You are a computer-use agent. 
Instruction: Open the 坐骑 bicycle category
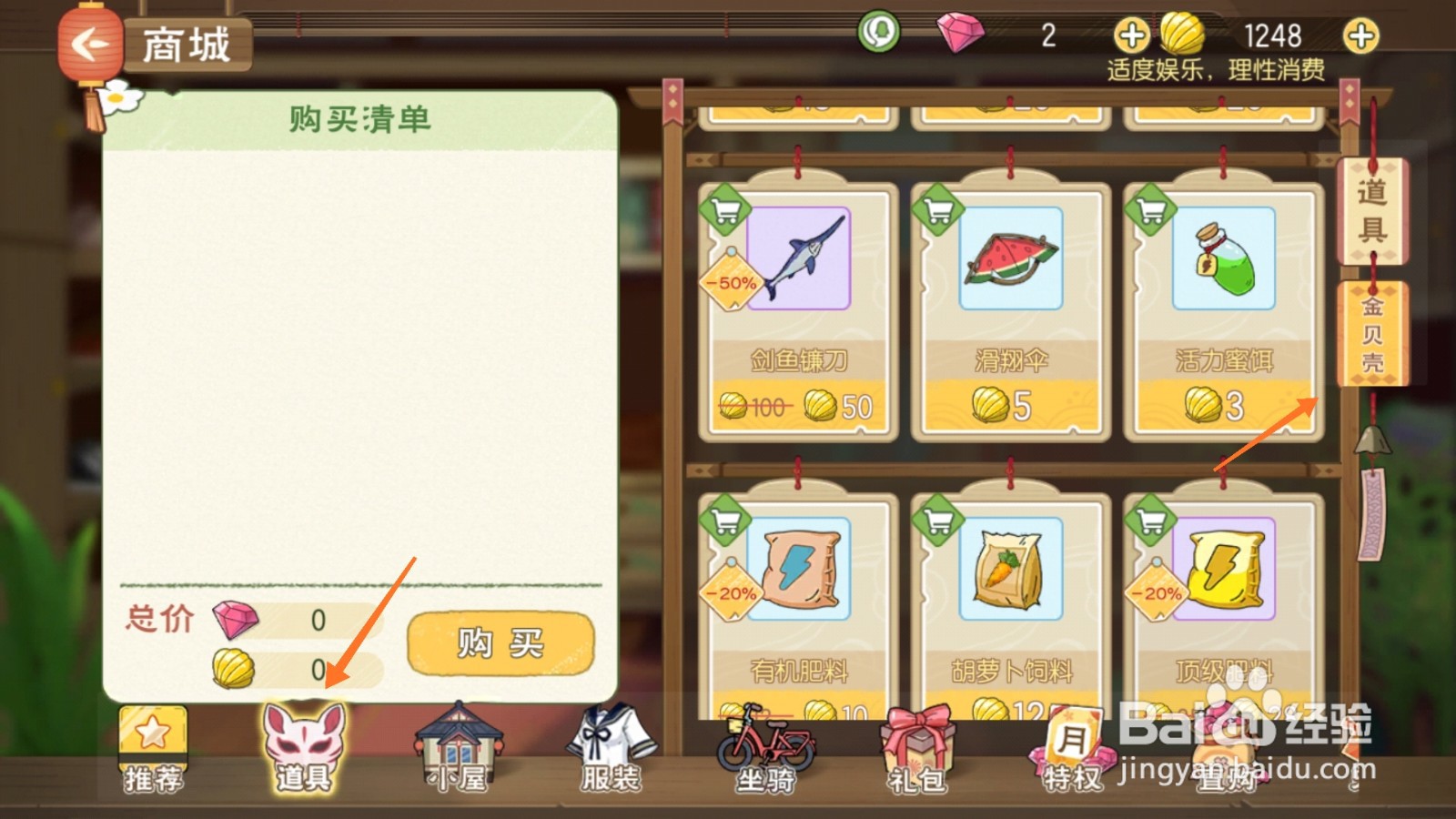click(765, 748)
